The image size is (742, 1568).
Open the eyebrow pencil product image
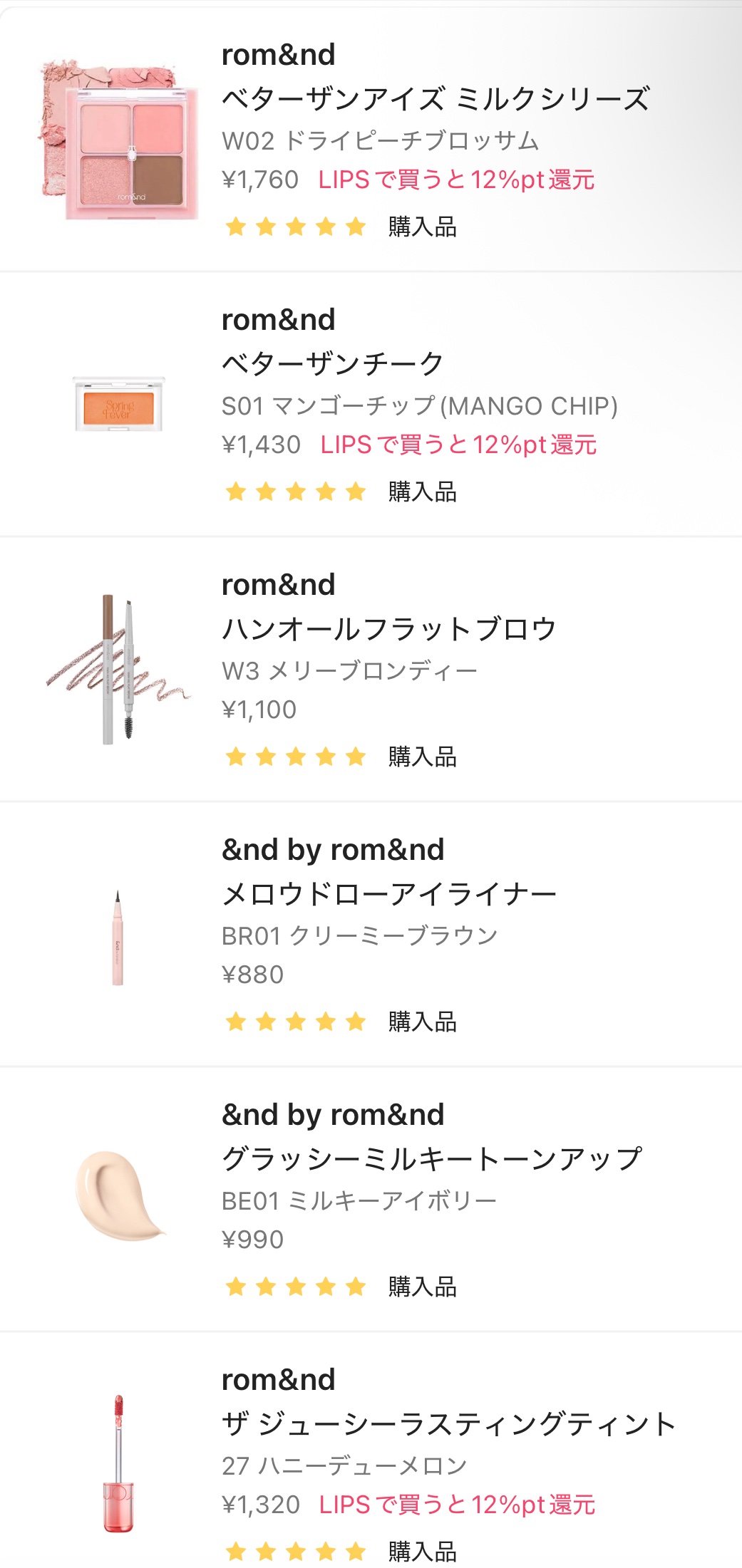[118, 670]
